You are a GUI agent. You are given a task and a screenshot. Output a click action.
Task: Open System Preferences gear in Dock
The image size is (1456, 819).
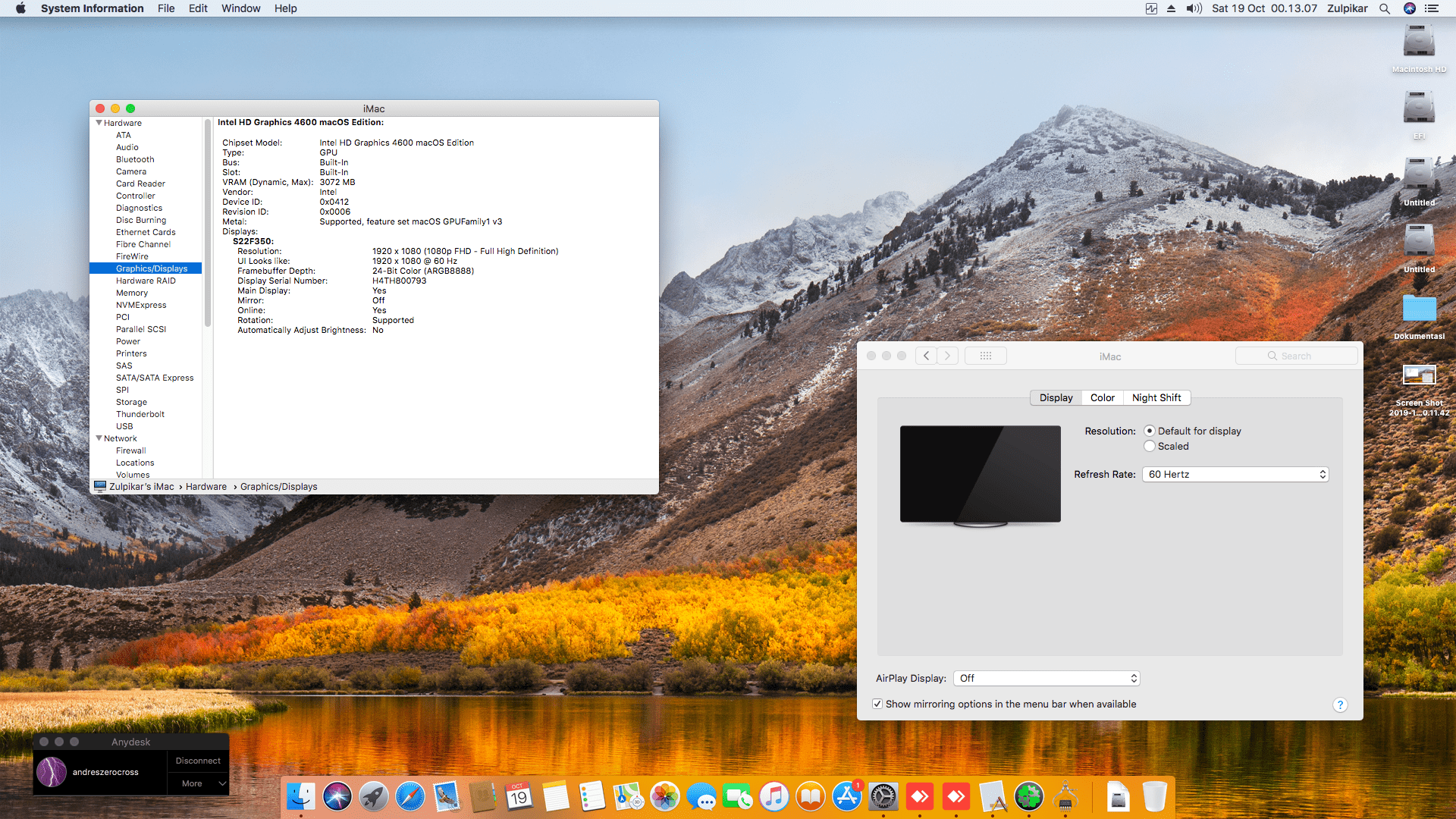(x=883, y=797)
